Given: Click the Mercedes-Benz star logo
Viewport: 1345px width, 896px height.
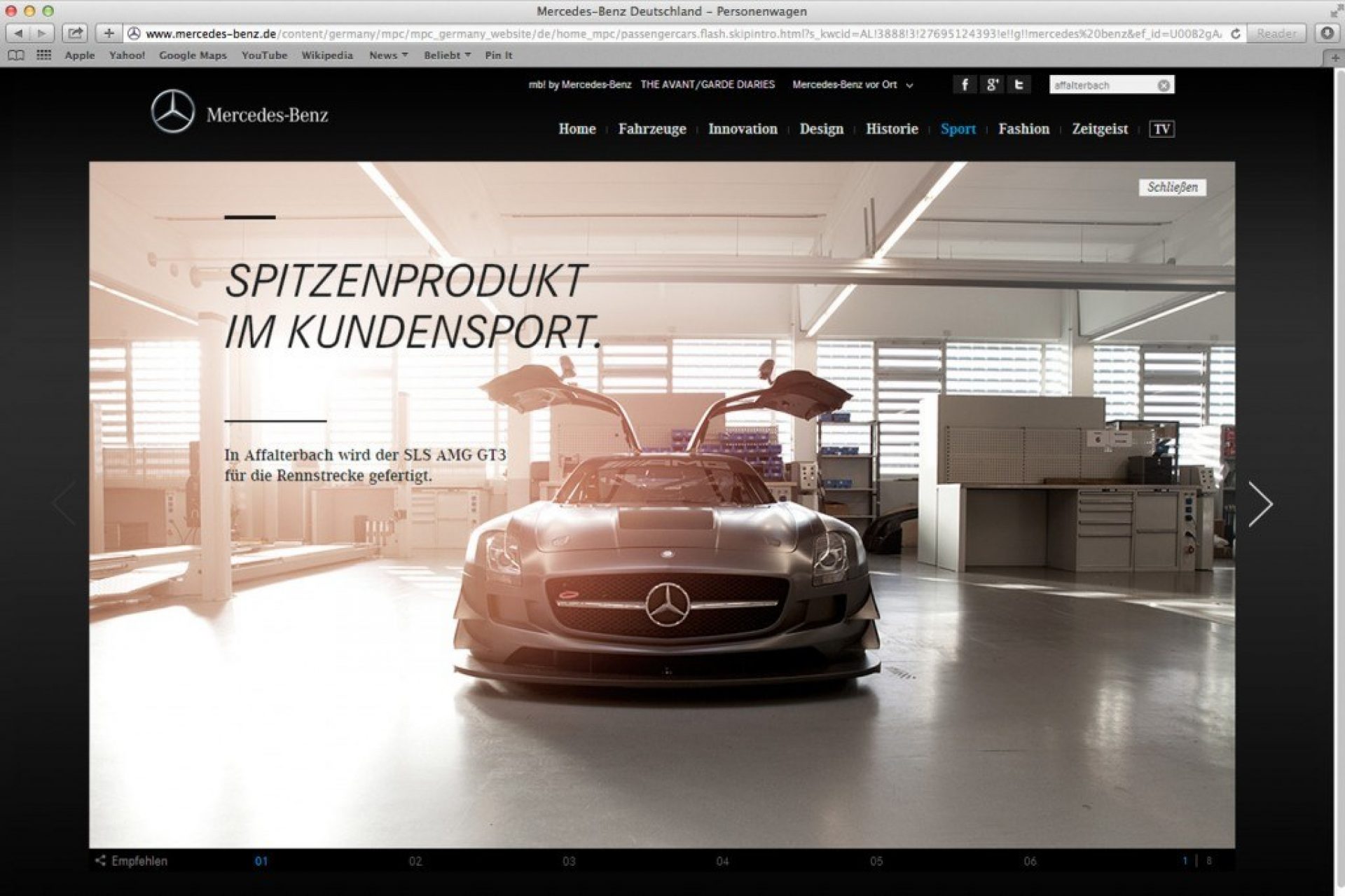Looking at the screenshot, I should [172, 111].
